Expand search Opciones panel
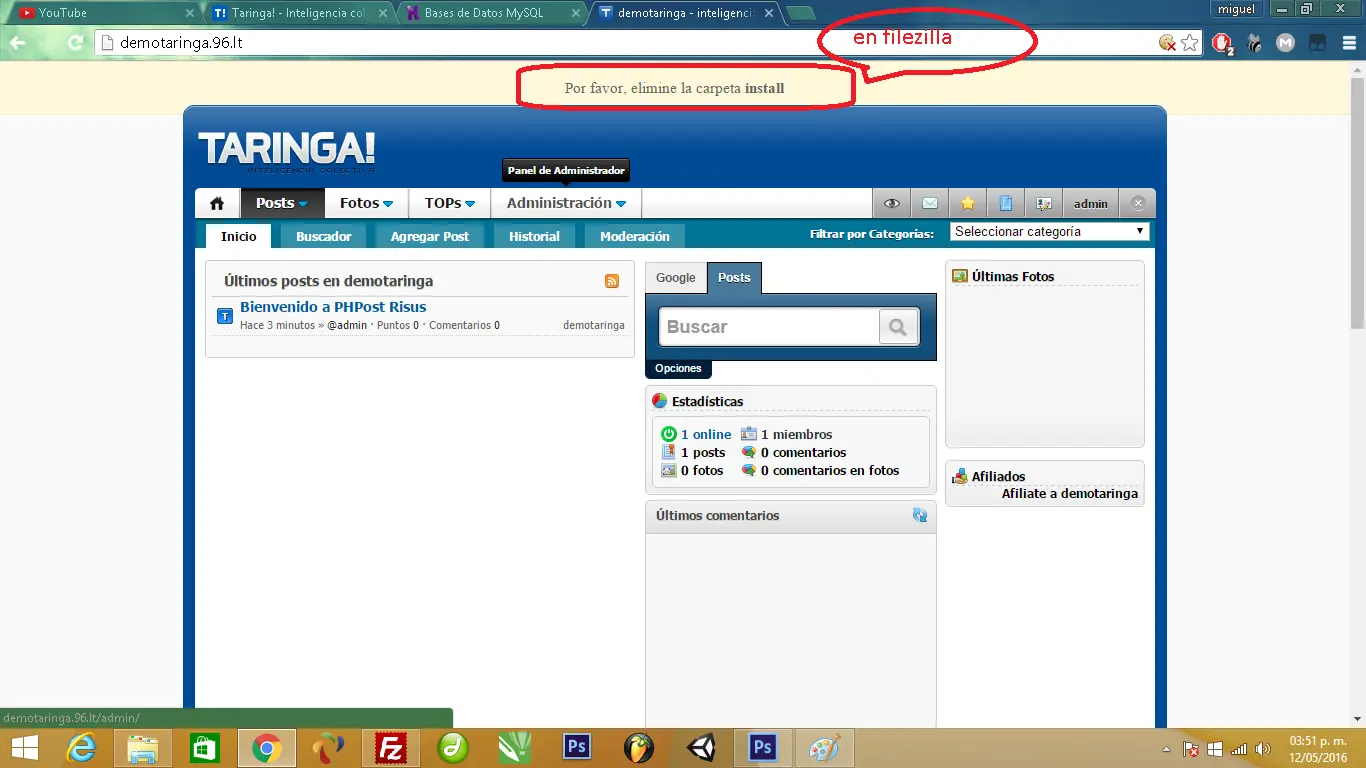 tap(678, 368)
